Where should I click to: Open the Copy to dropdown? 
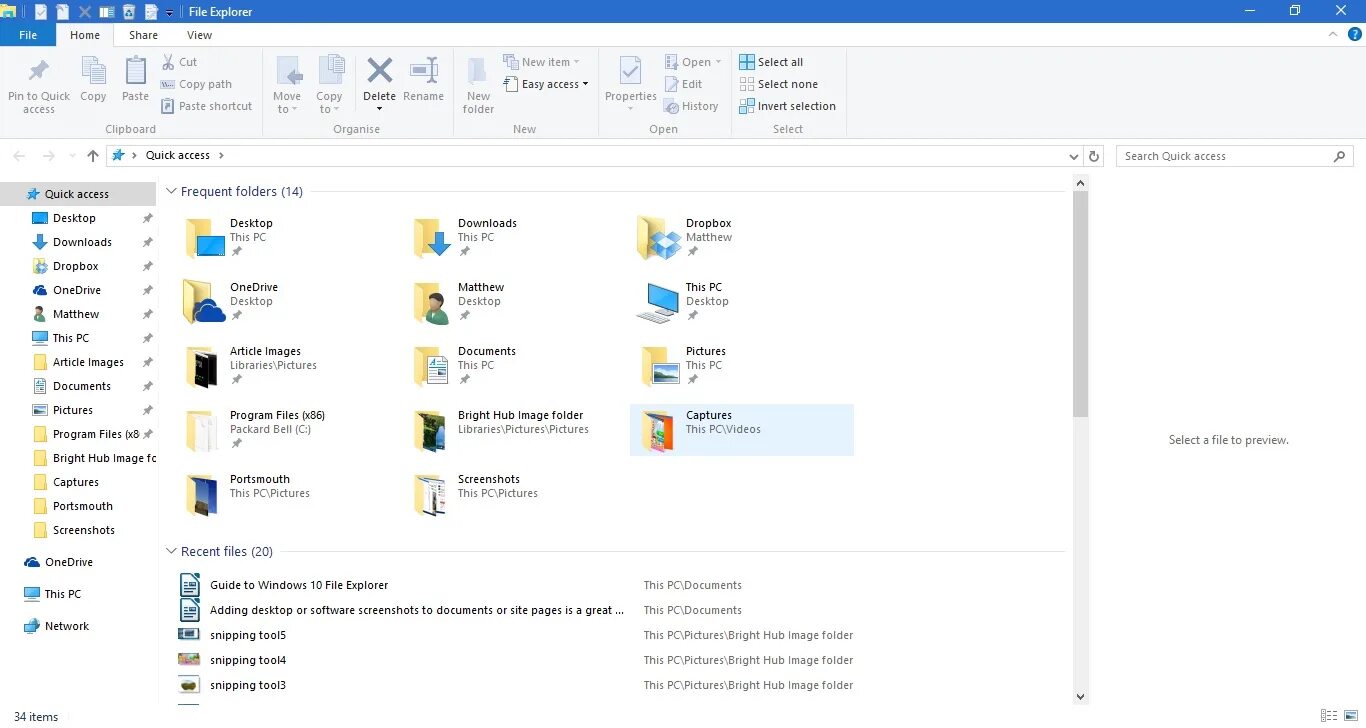click(330, 84)
